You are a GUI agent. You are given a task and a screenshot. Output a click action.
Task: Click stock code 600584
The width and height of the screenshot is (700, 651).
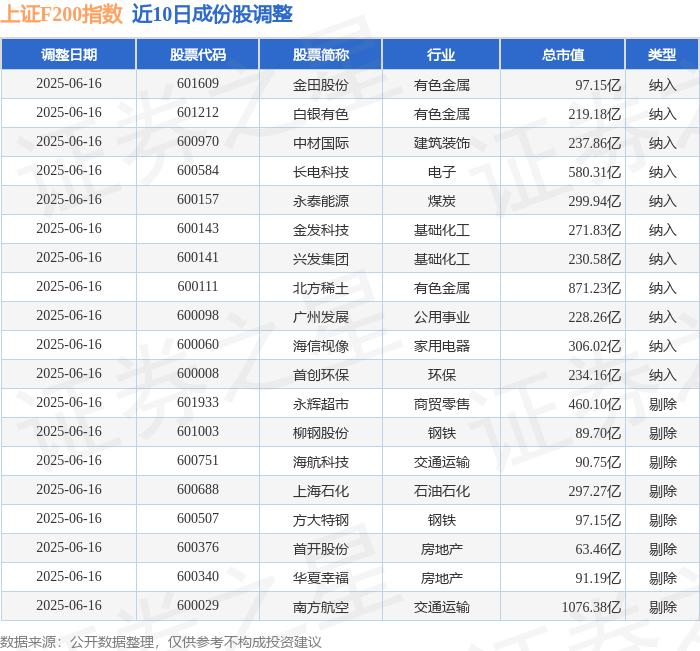(198, 171)
